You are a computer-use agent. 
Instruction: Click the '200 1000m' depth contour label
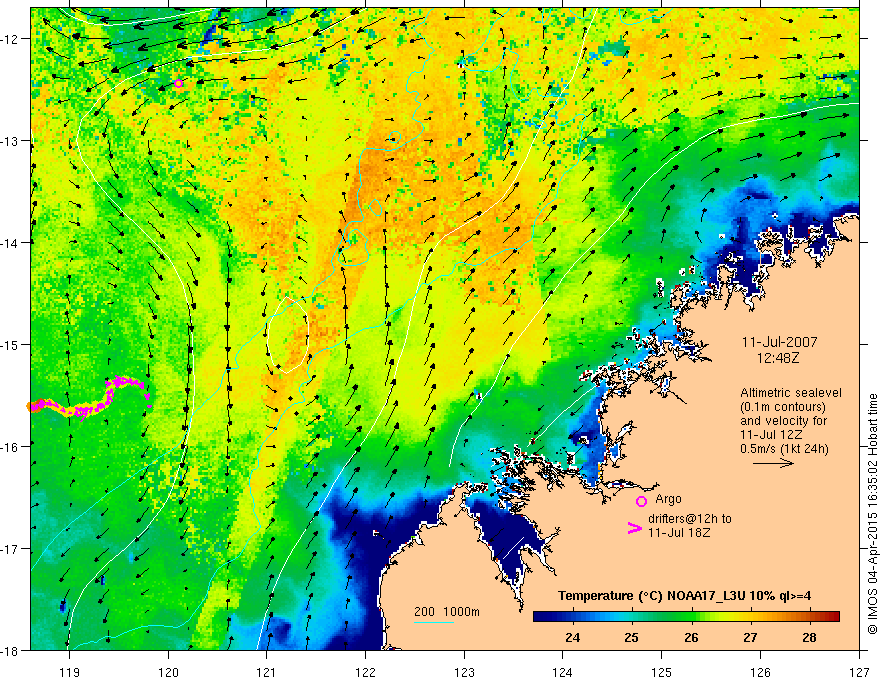click(447, 612)
